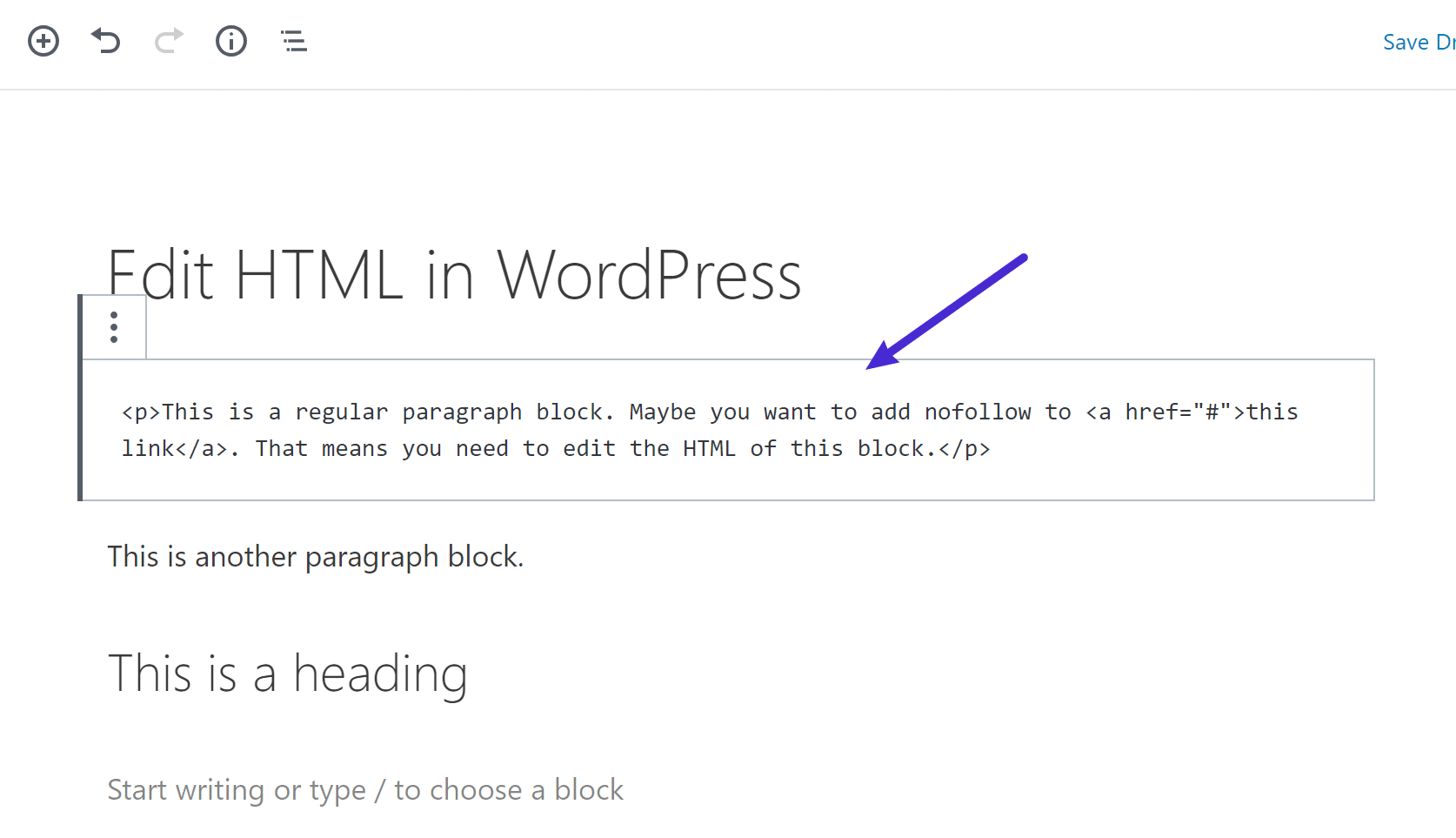Redo the last change
The image size is (1456, 838).
[x=168, y=41]
